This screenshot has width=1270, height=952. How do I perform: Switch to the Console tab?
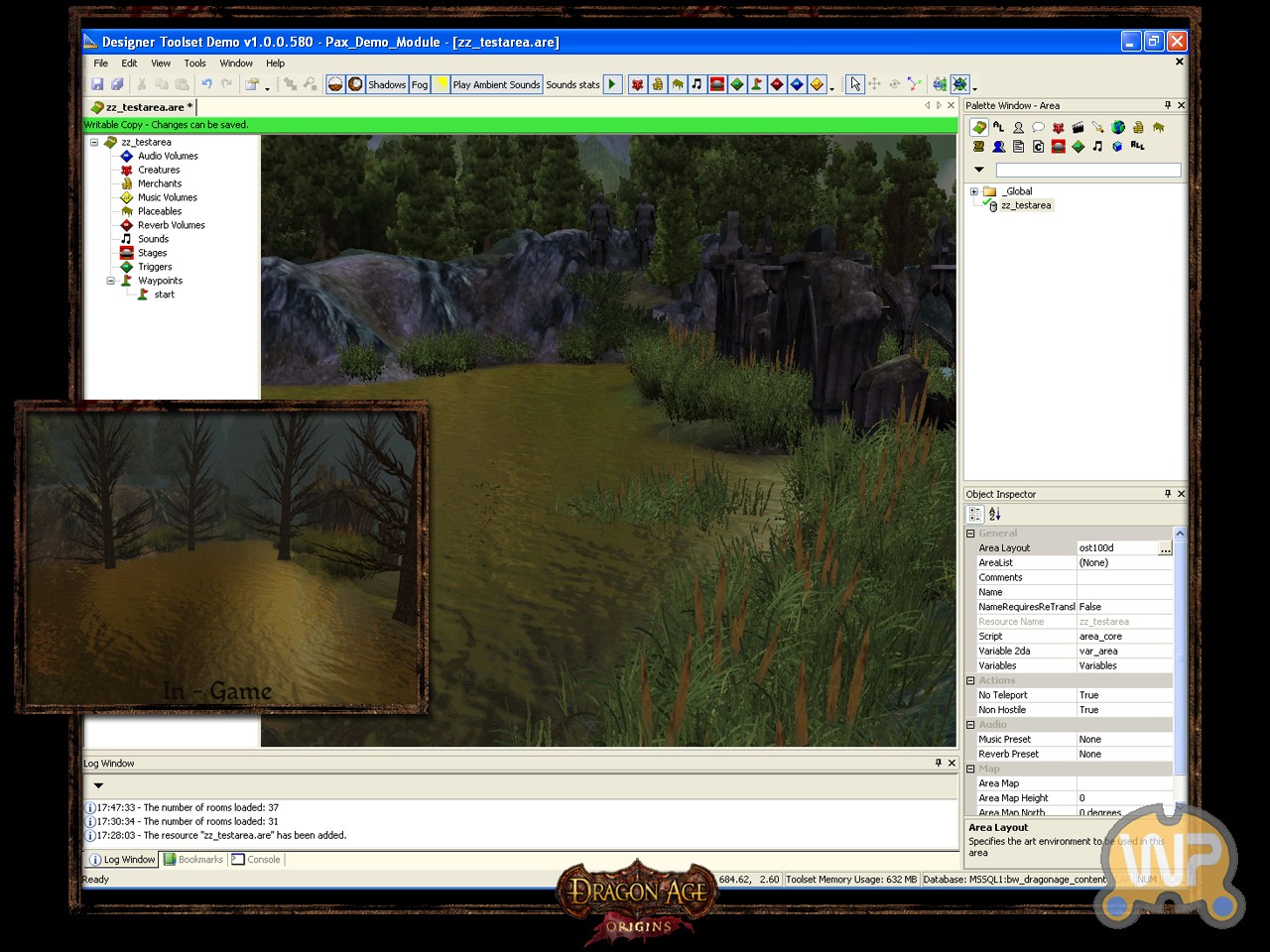(256, 860)
